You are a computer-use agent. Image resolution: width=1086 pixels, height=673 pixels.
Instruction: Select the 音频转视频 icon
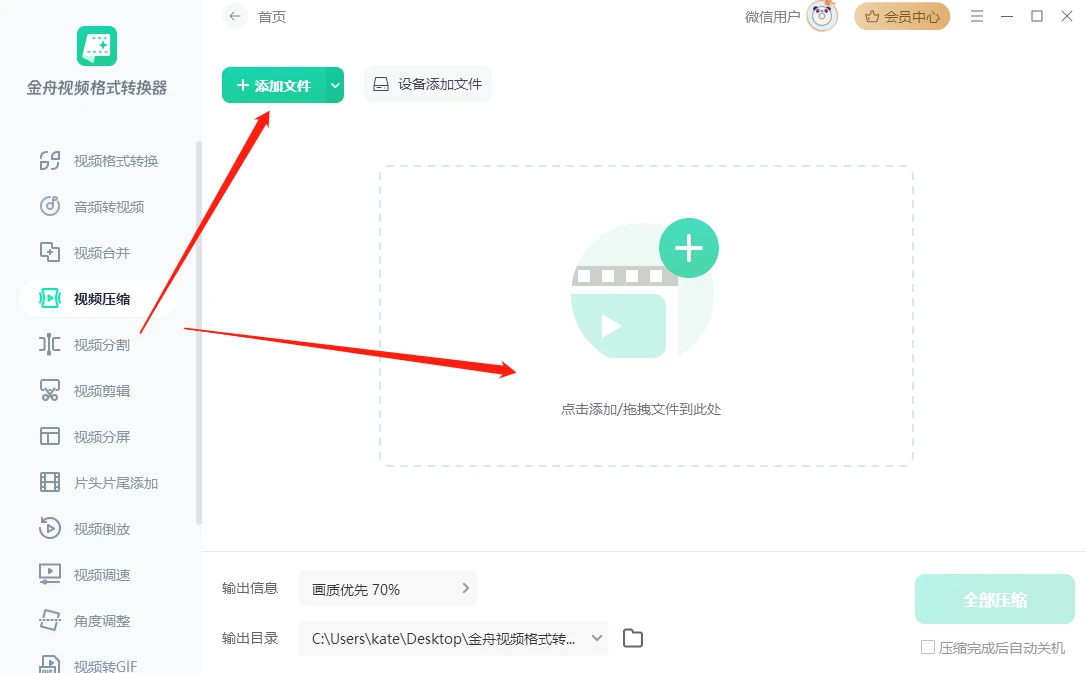coord(50,206)
